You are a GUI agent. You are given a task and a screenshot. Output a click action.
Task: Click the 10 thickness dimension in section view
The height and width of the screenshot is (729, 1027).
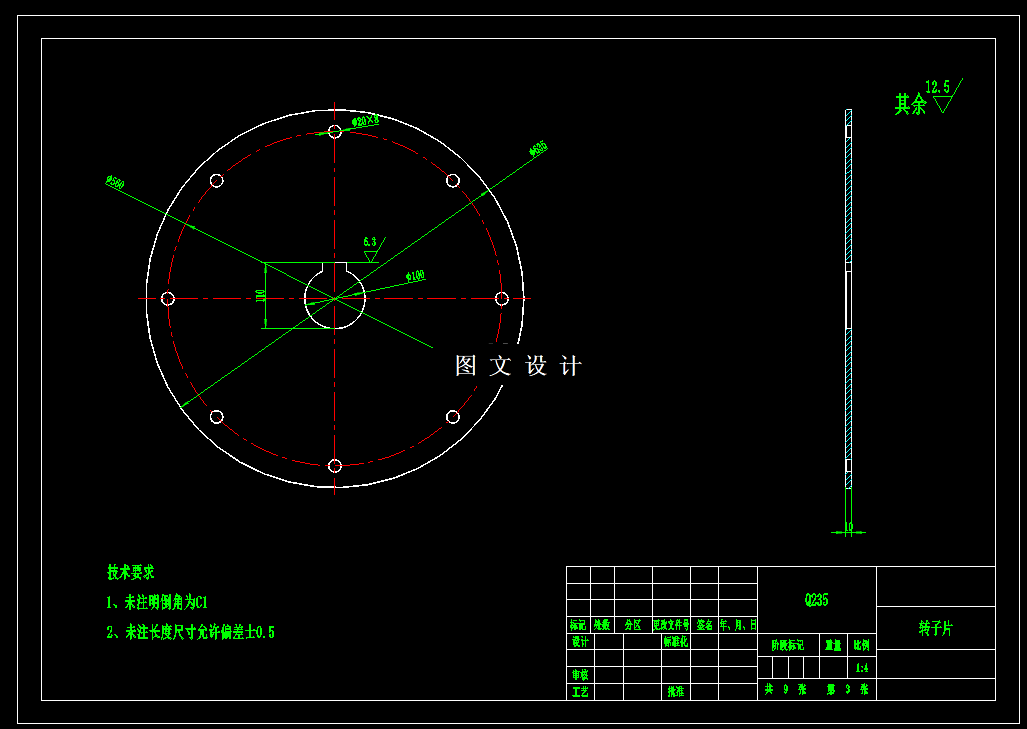click(848, 527)
